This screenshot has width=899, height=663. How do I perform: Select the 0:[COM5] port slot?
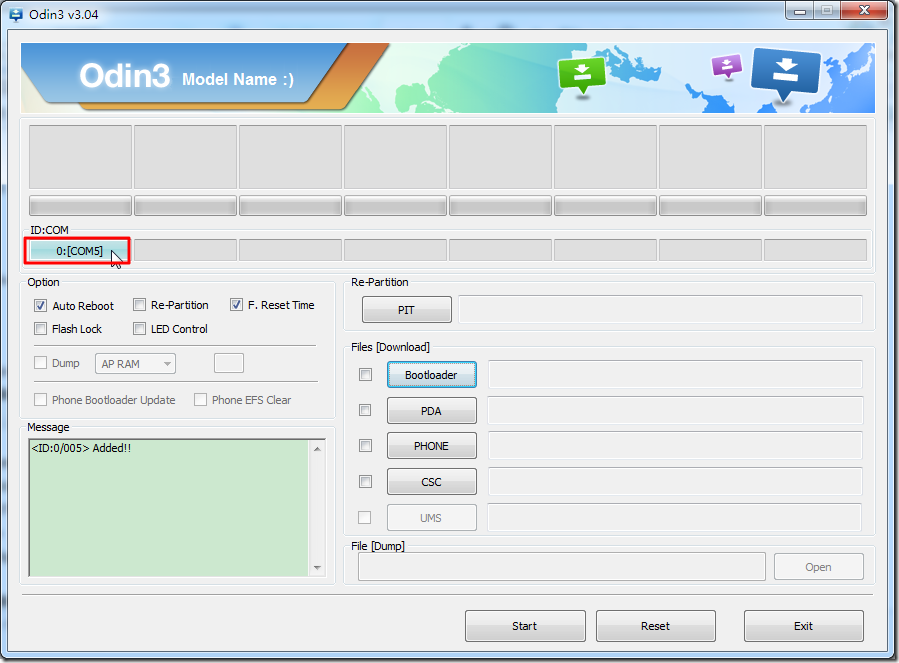point(79,251)
